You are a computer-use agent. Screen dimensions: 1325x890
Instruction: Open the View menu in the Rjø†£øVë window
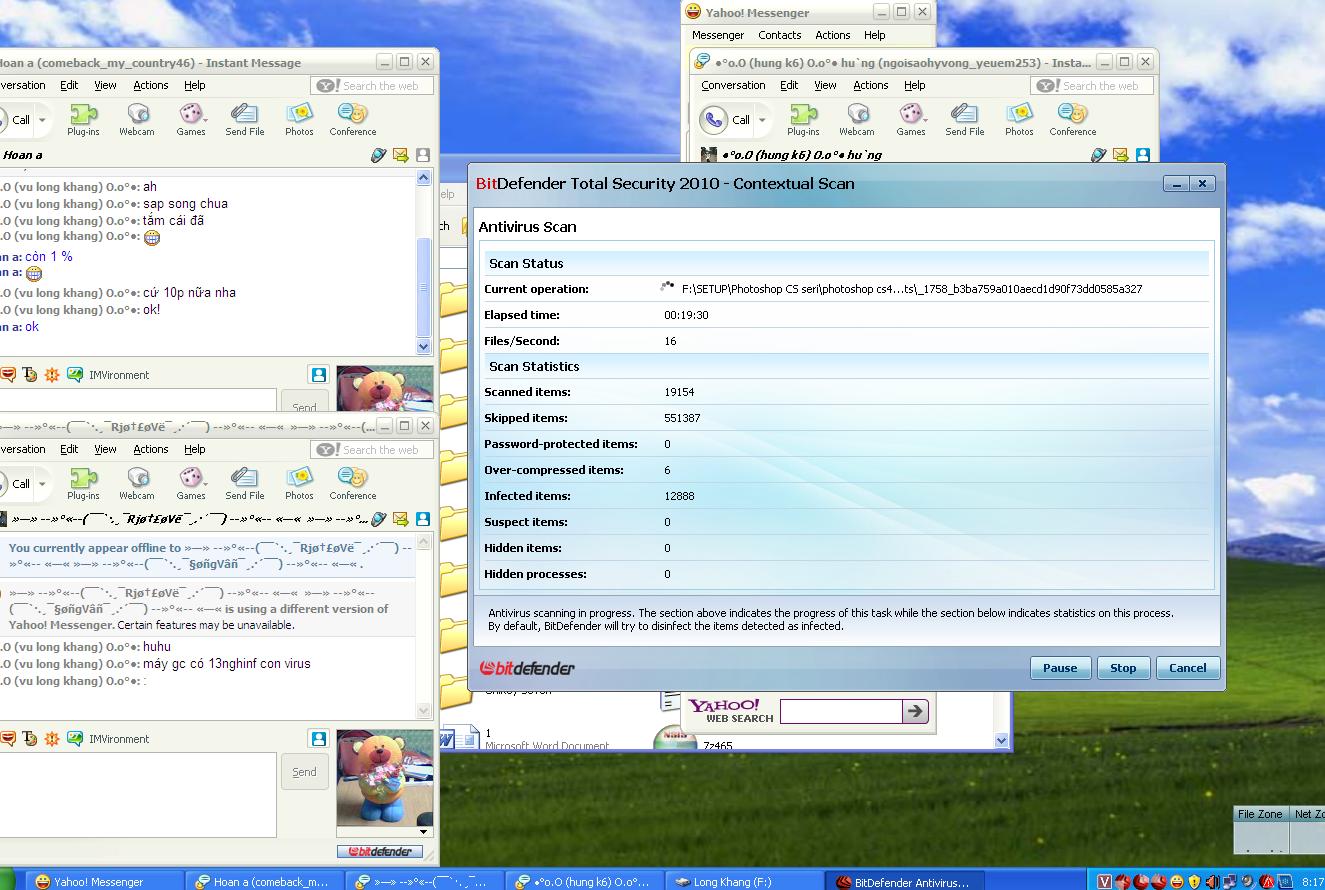tap(105, 449)
